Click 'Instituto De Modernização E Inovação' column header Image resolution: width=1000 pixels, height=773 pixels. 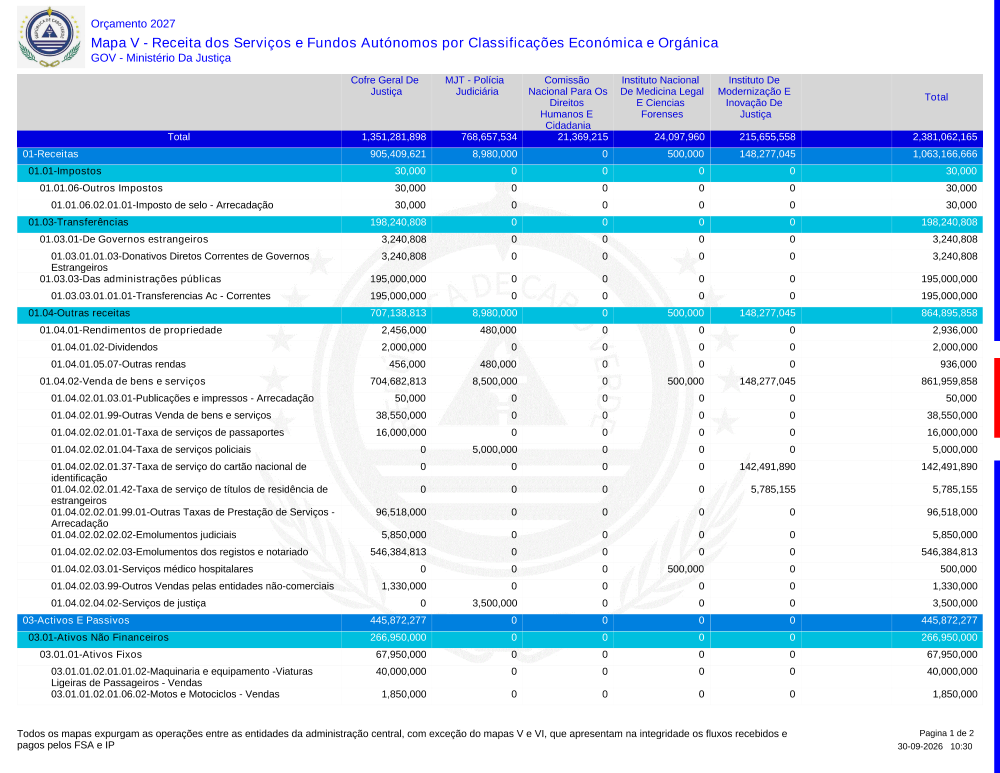pyautogui.click(x=754, y=97)
